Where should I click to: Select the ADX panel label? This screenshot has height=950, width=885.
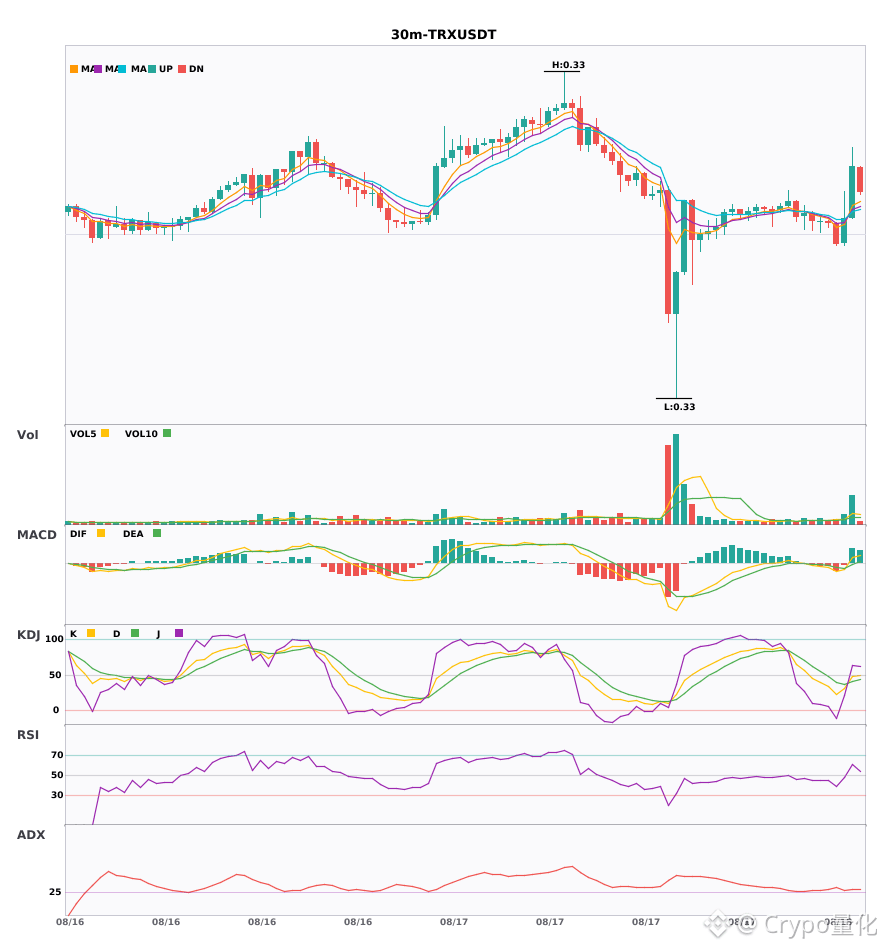click(x=31, y=834)
